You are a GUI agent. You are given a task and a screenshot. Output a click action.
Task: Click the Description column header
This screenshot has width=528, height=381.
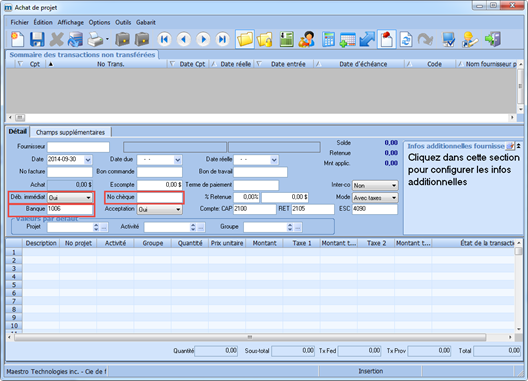[x=41, y=243]
